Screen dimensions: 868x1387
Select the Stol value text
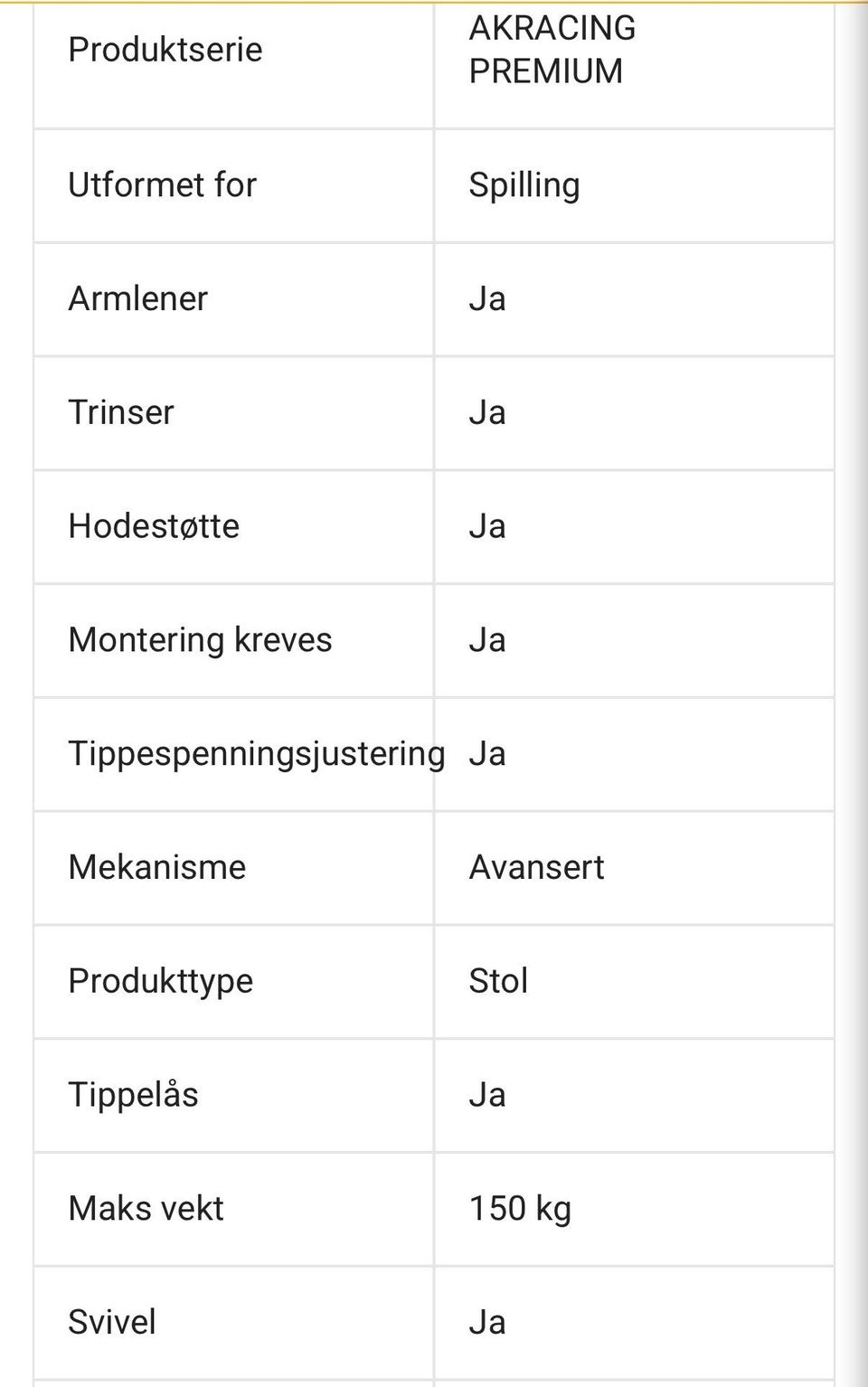pyautogui.click(x=498, y=982)
